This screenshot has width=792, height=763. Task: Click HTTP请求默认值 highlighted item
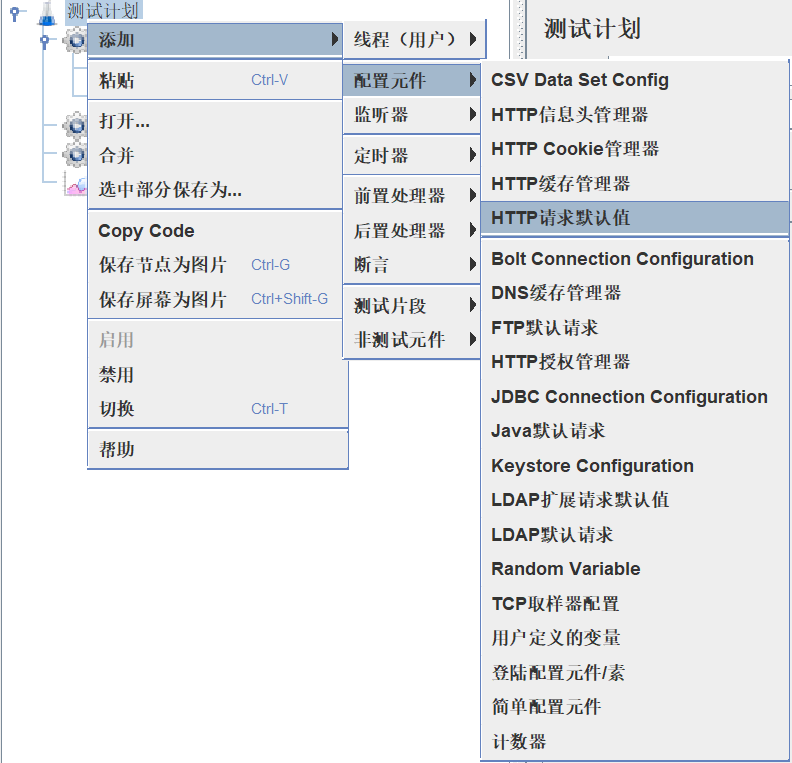click(635, 218)
